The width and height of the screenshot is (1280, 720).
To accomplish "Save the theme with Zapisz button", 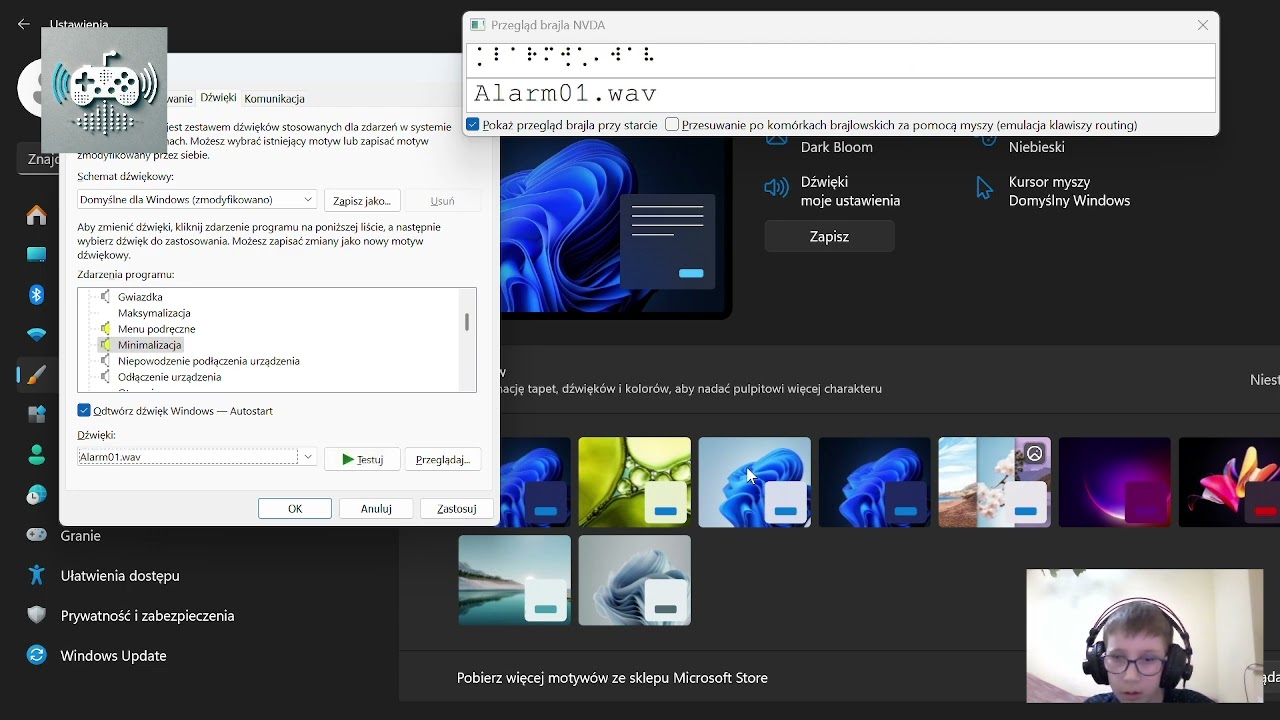I will (829, 237).
